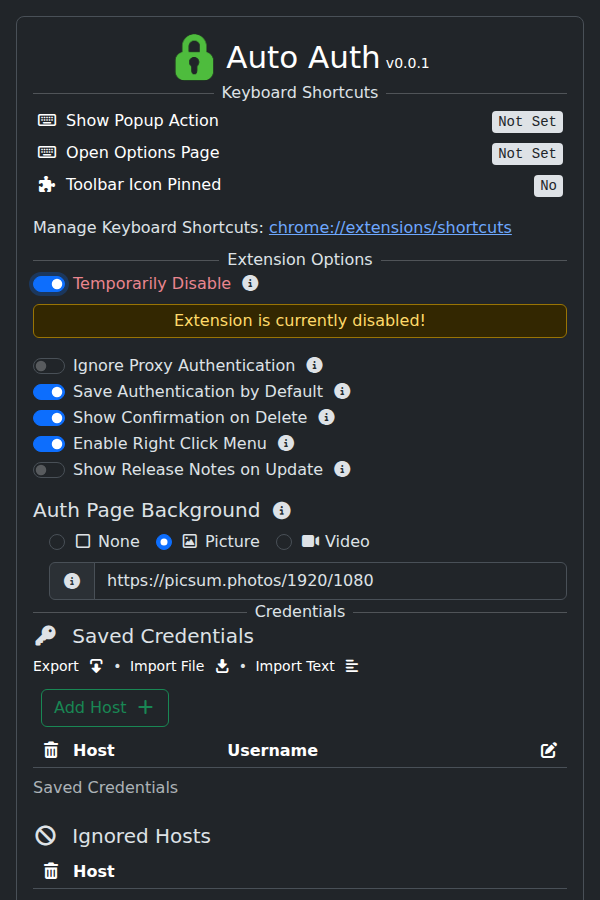Open the chrome://extensions/shortcuts link
600x900 pixels.
pos(390,227)
